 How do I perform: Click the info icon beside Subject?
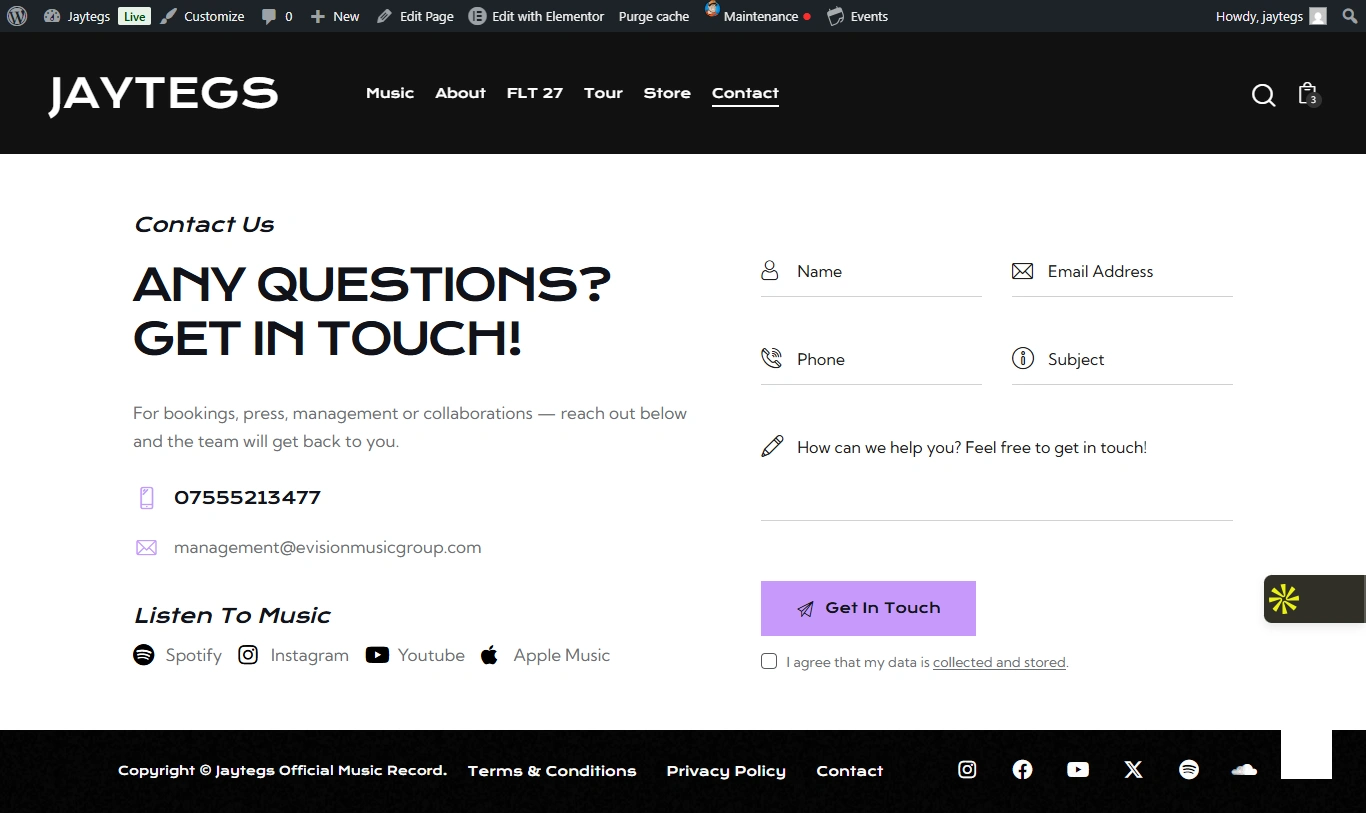[x=1022, y=358]
